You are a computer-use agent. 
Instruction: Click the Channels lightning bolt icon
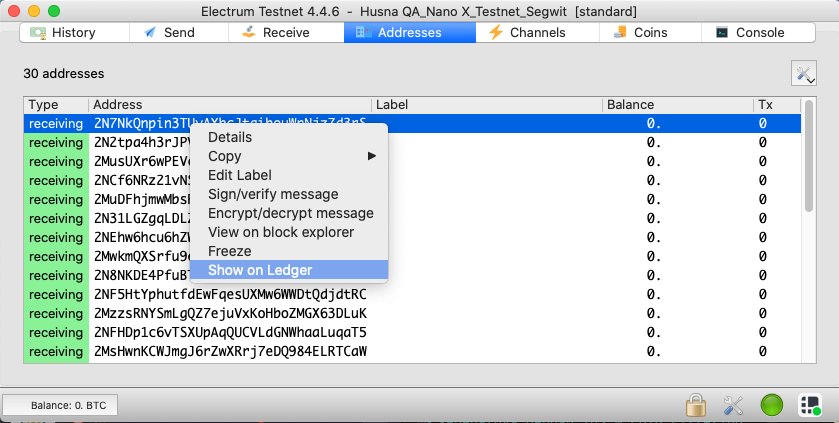coord(496,32)
